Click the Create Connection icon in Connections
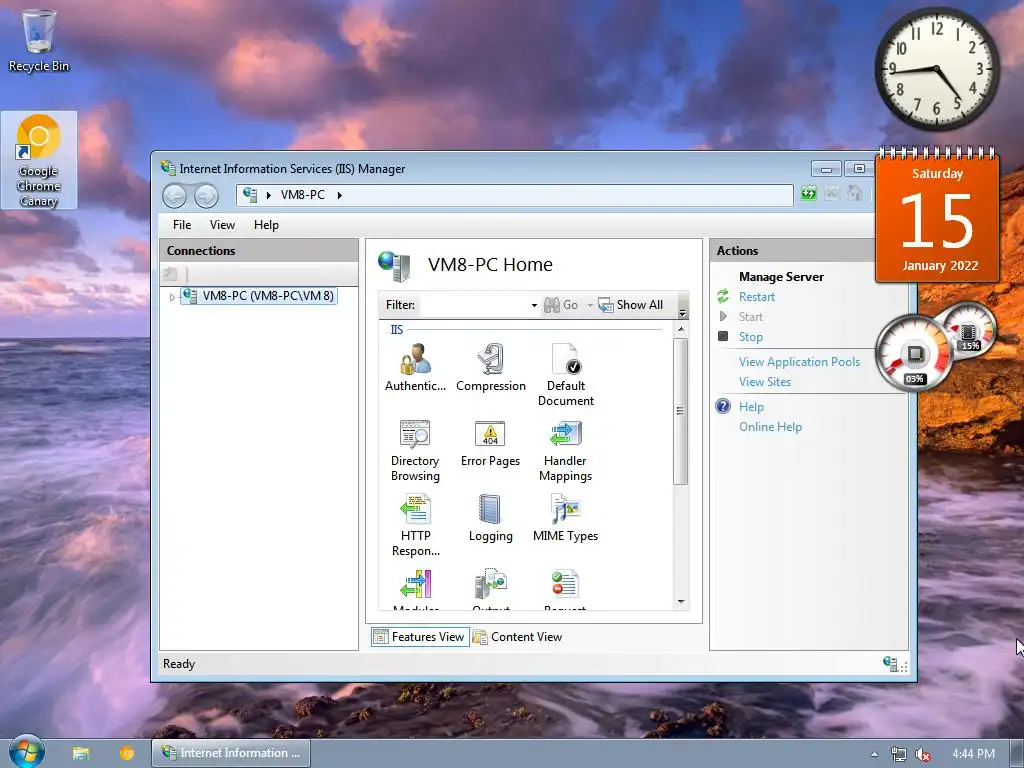 pyautogui.click(x=170, y=274)
